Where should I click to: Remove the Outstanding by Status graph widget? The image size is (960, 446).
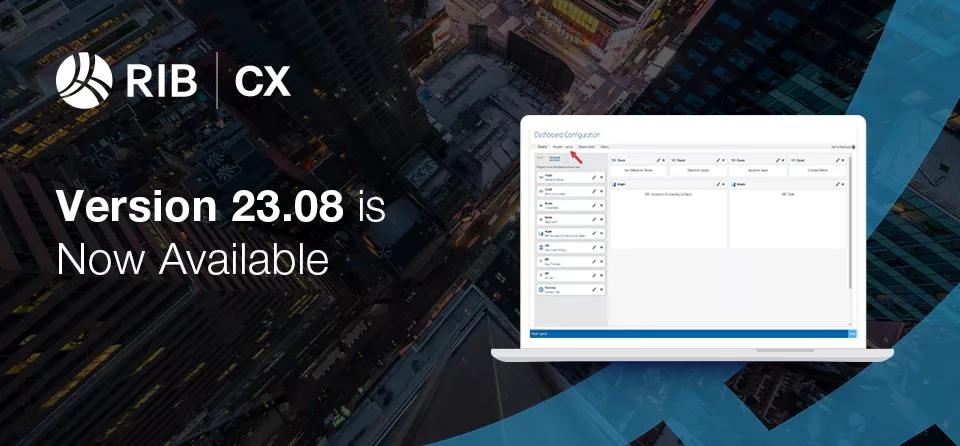[x=724, y=184]
